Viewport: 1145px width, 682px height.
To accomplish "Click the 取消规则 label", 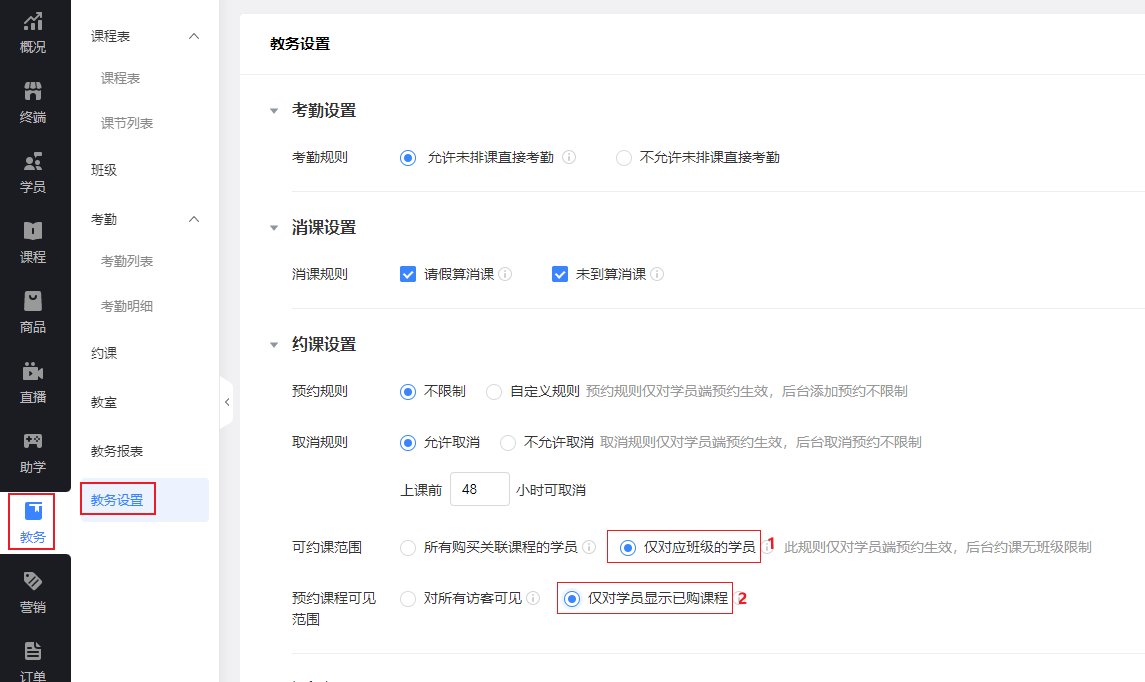I will point(320,442).
